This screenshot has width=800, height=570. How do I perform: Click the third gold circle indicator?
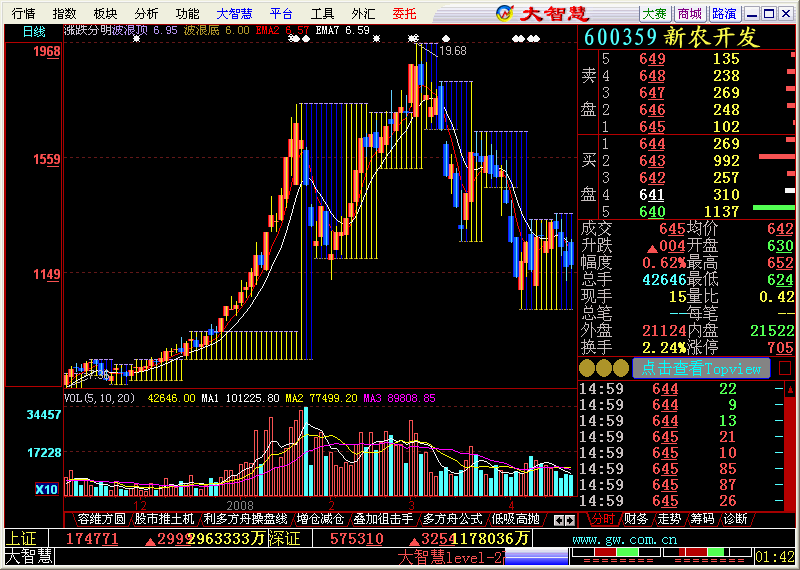pos(621,368)
